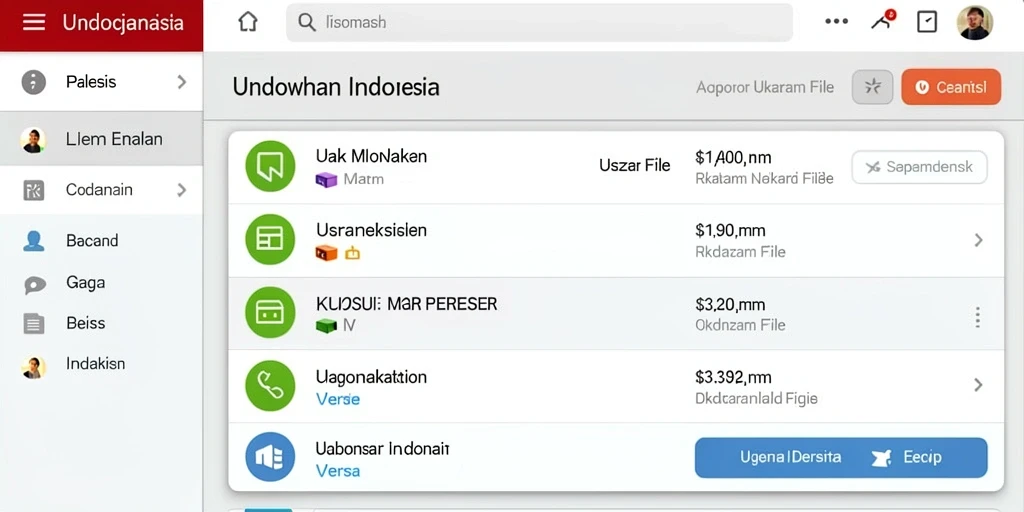
Task: Open the Usraneksislen row title
Action: (372, 230)
